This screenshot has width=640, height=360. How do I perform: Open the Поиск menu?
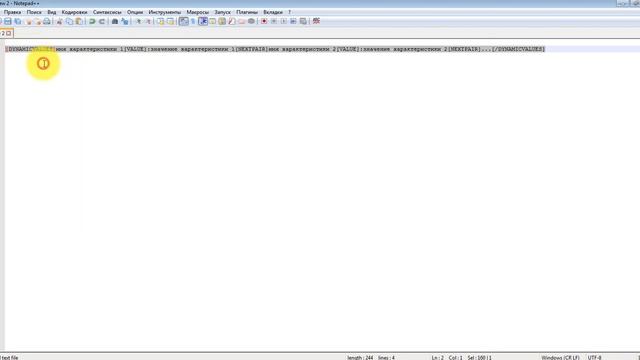click(34, 12)
